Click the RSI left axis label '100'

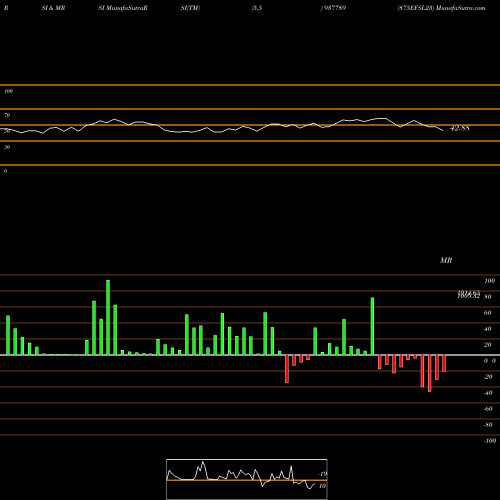coord(8,91)
